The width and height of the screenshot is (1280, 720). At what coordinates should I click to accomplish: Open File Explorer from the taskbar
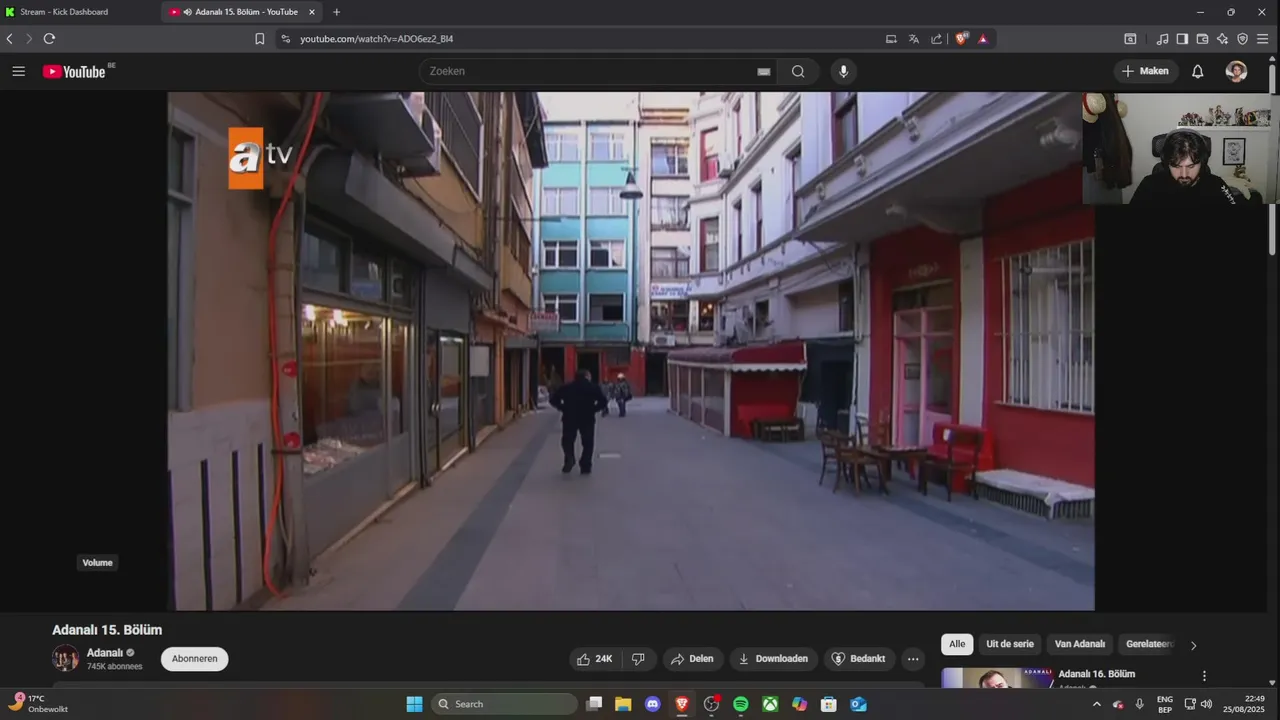(623, 704)
